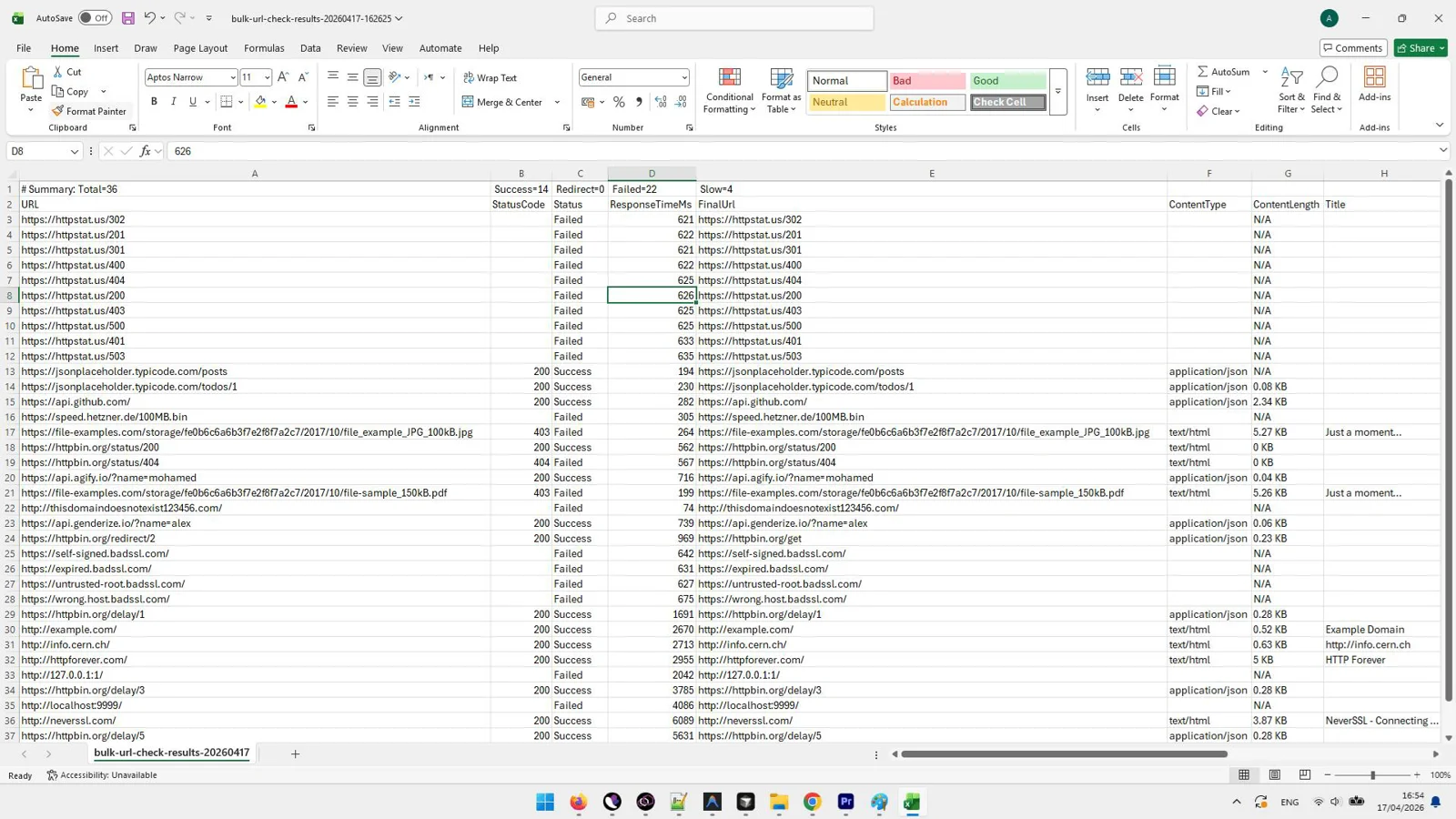
Task: Toggle Align Right
Action: 373,102
